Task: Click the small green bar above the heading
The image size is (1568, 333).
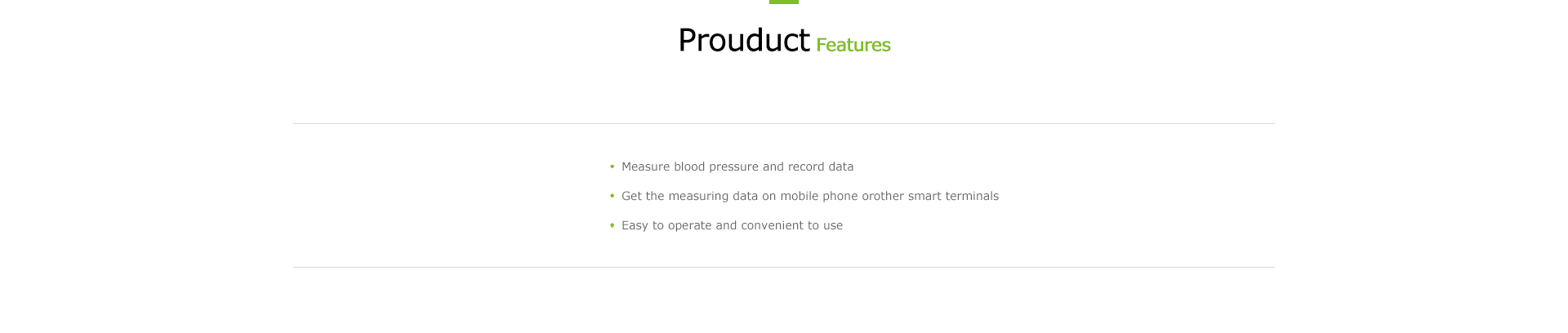Action: pyautogui.click(x=784, y=2)
